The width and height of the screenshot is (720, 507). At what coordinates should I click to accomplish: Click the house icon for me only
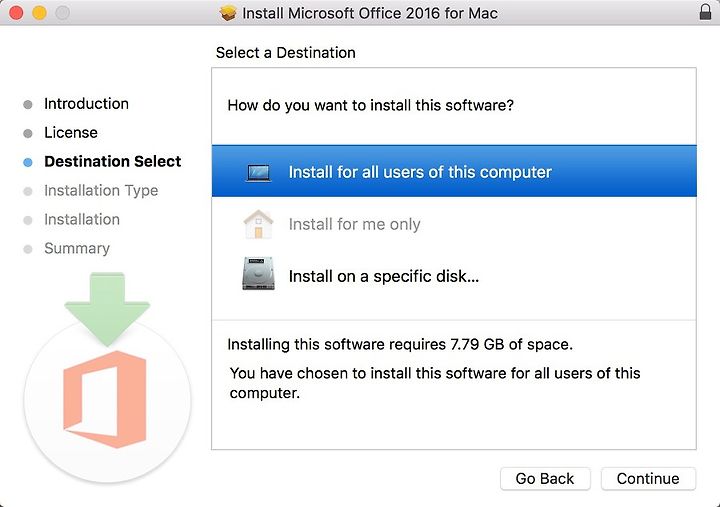coord(258,224)
